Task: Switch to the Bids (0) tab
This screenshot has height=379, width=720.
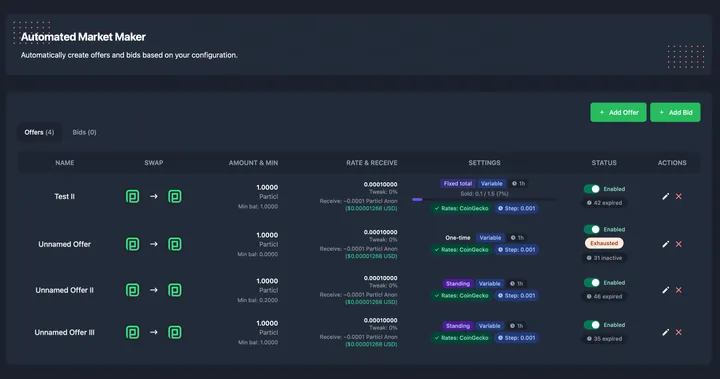Action: point(84,132)
